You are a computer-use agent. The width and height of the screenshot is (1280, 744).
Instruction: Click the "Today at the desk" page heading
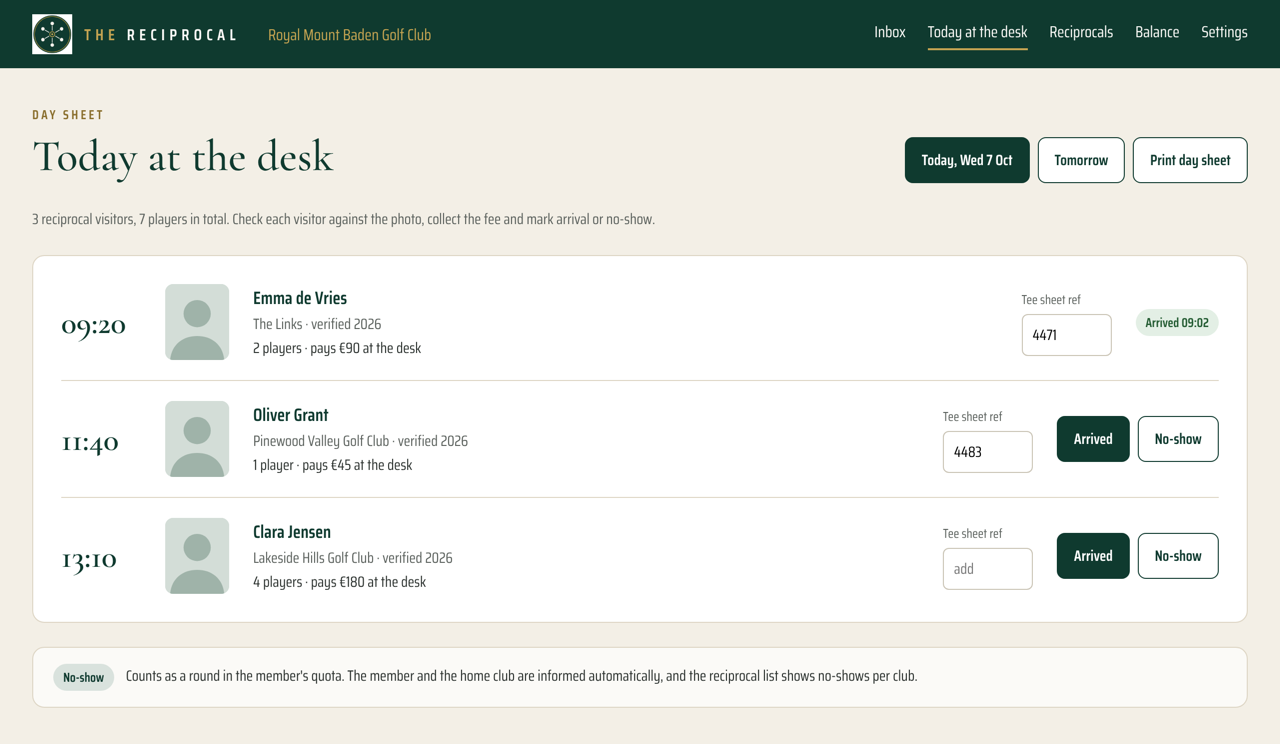[183, 157]
